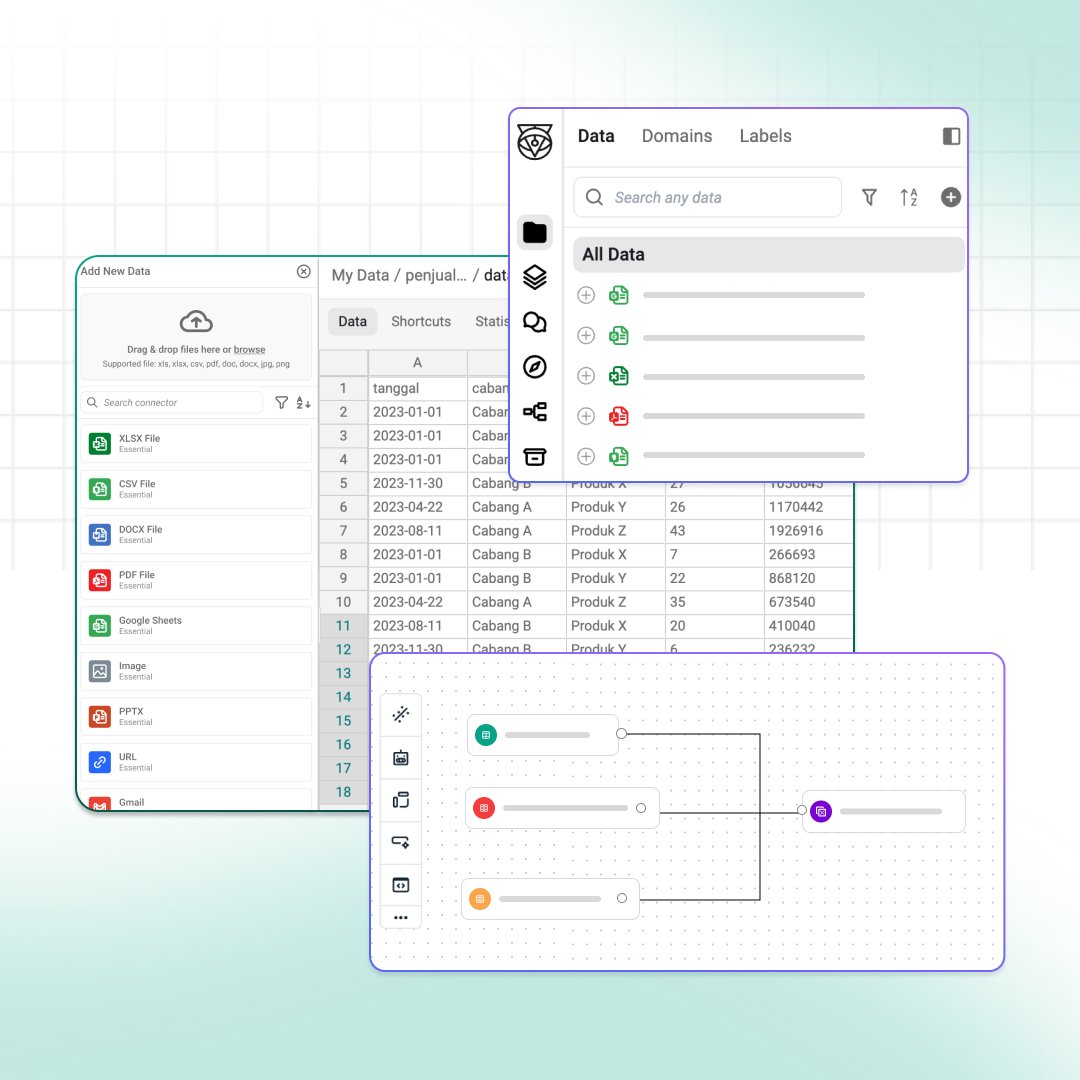This screenshot has height=1080, width=1080.
Task: Select the Google Sheets connector
Action: click(x=196, y=625)
